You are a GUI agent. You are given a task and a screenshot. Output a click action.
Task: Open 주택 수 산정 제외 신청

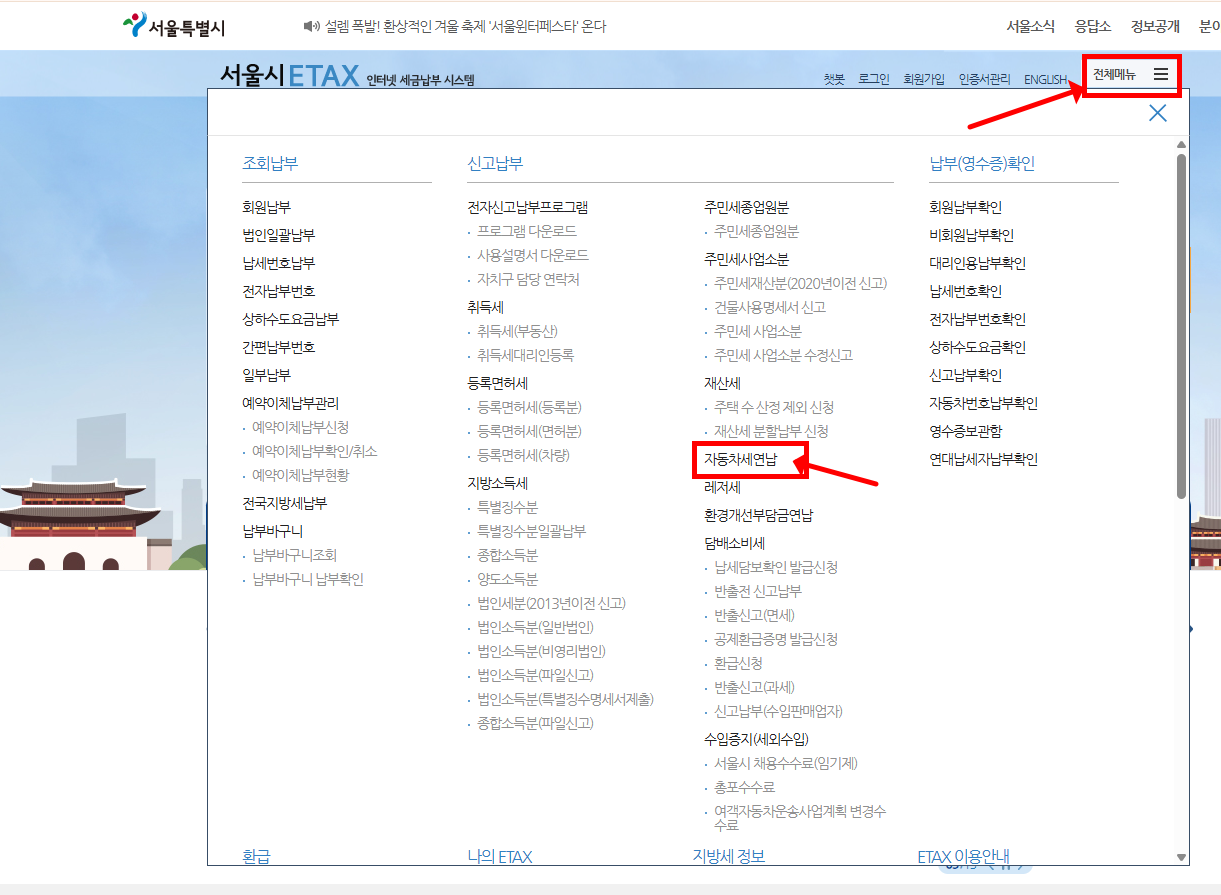774,407
